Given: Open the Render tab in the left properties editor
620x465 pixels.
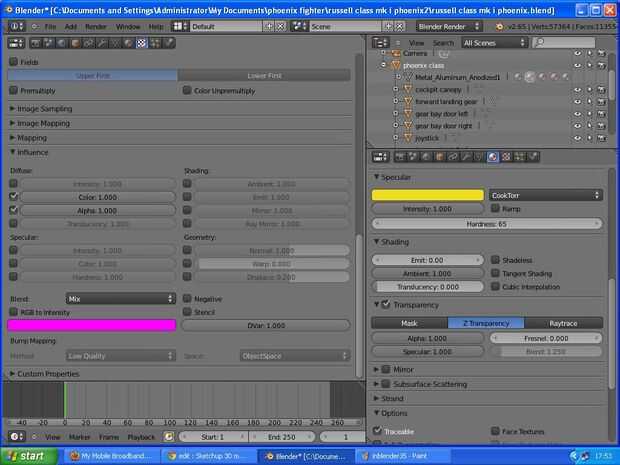Looking at the screenshot, I should pos(36,43).
